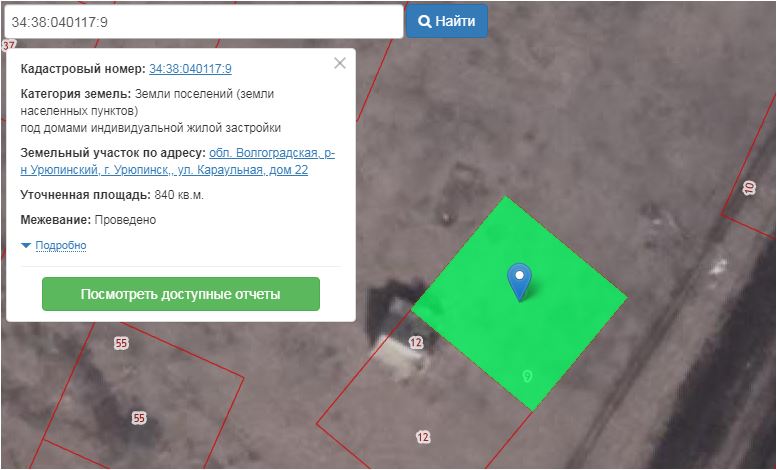
Task: Click Посмотреть доступные отчеты button
Action: (181, 294)
